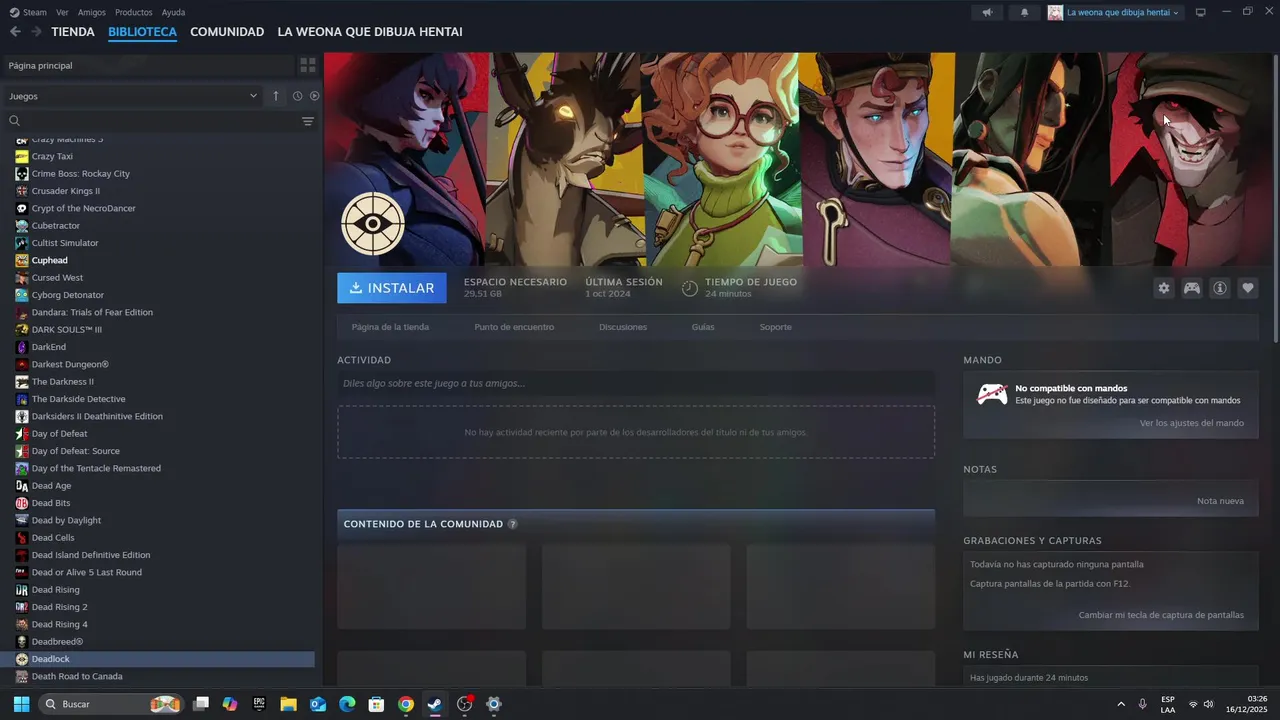Open the announcements megaphone icon

tap(987, 12)
